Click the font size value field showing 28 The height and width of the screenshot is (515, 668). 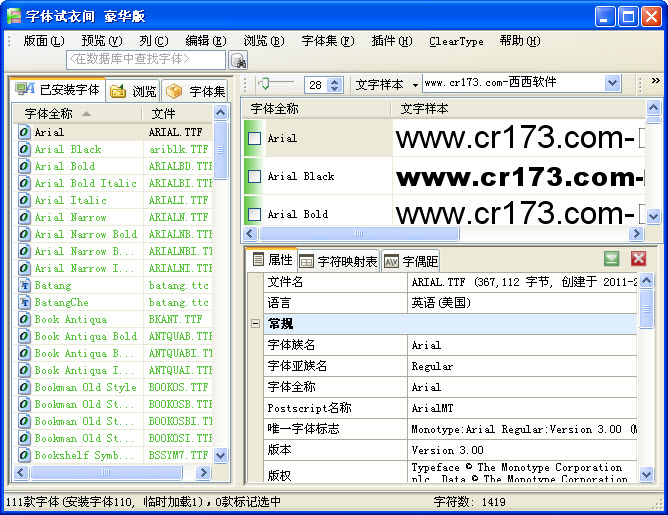point(316,85)
